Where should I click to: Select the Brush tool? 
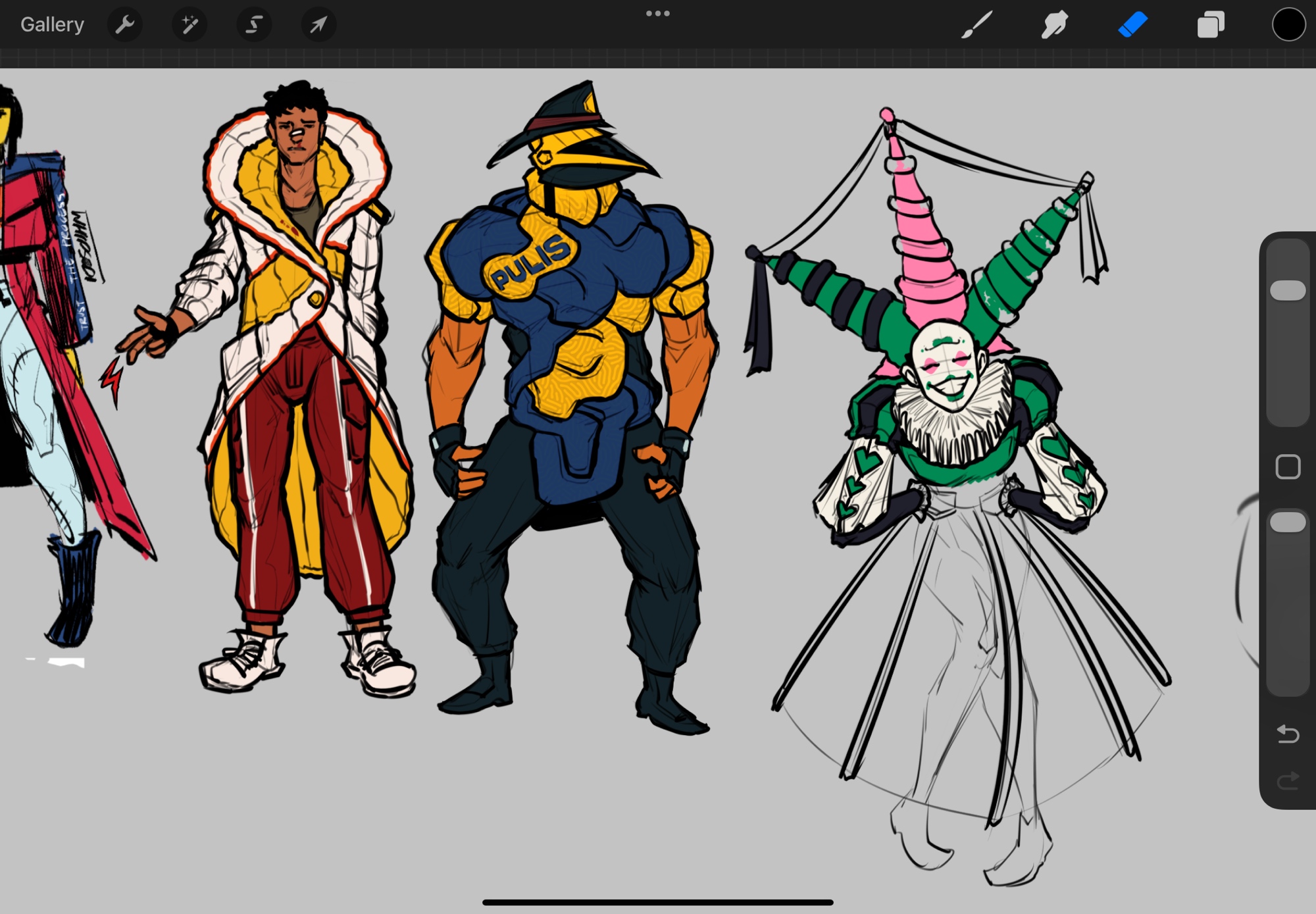click(x=976, y=24)
